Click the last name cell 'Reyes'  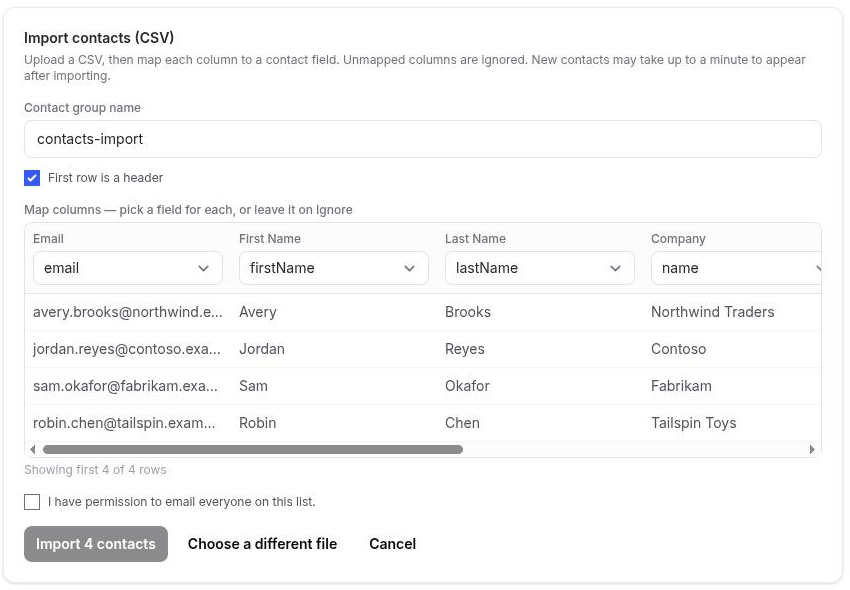465,349
